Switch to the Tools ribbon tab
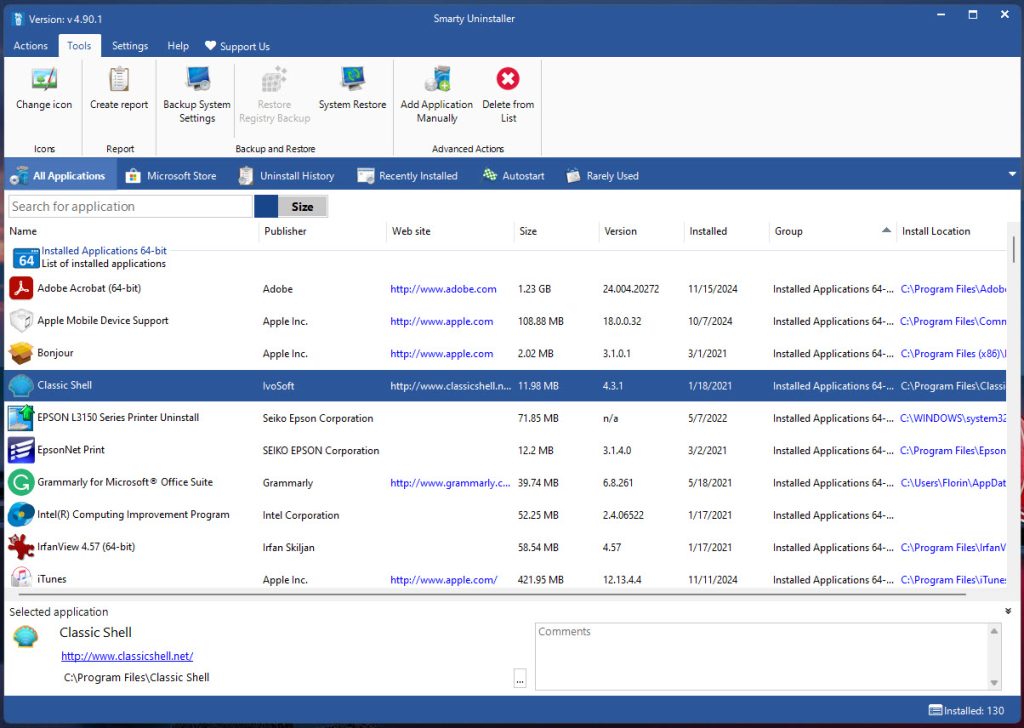The height and width of the screenshot is (728, 1024). pyautogui.click(x=79, y=46)
